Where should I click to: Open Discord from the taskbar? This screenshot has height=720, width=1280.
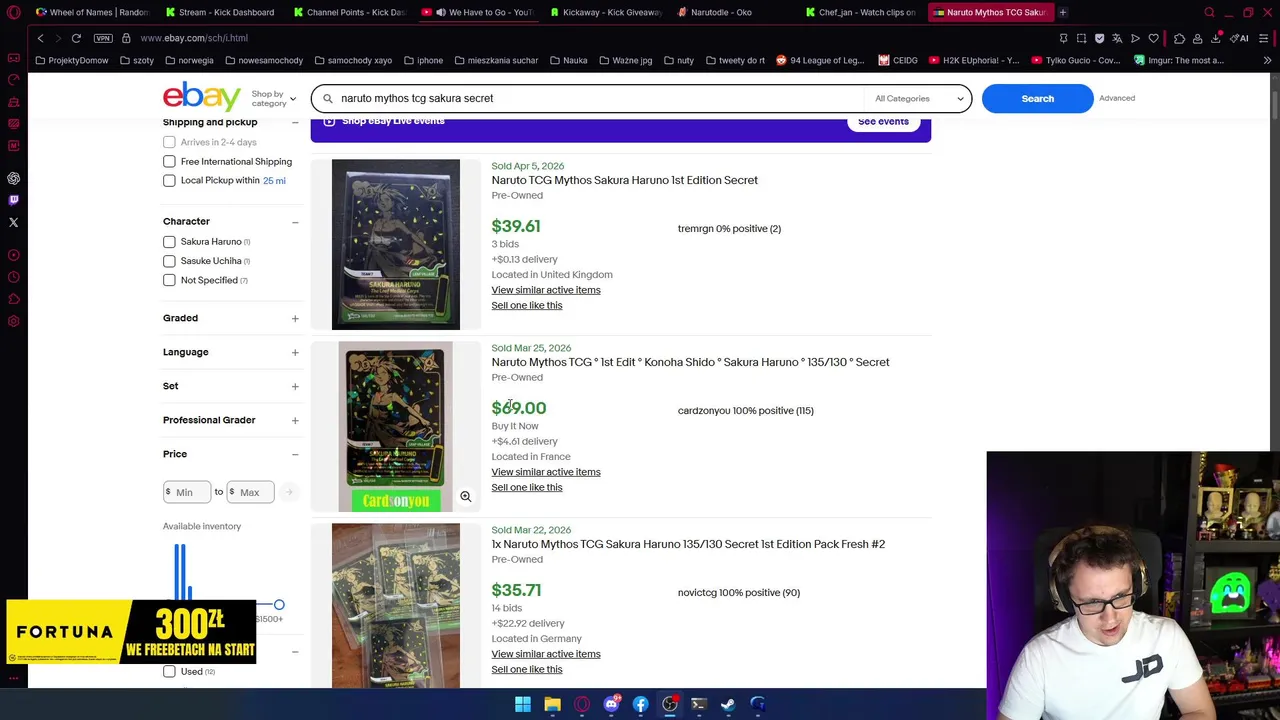pos(611,704)
